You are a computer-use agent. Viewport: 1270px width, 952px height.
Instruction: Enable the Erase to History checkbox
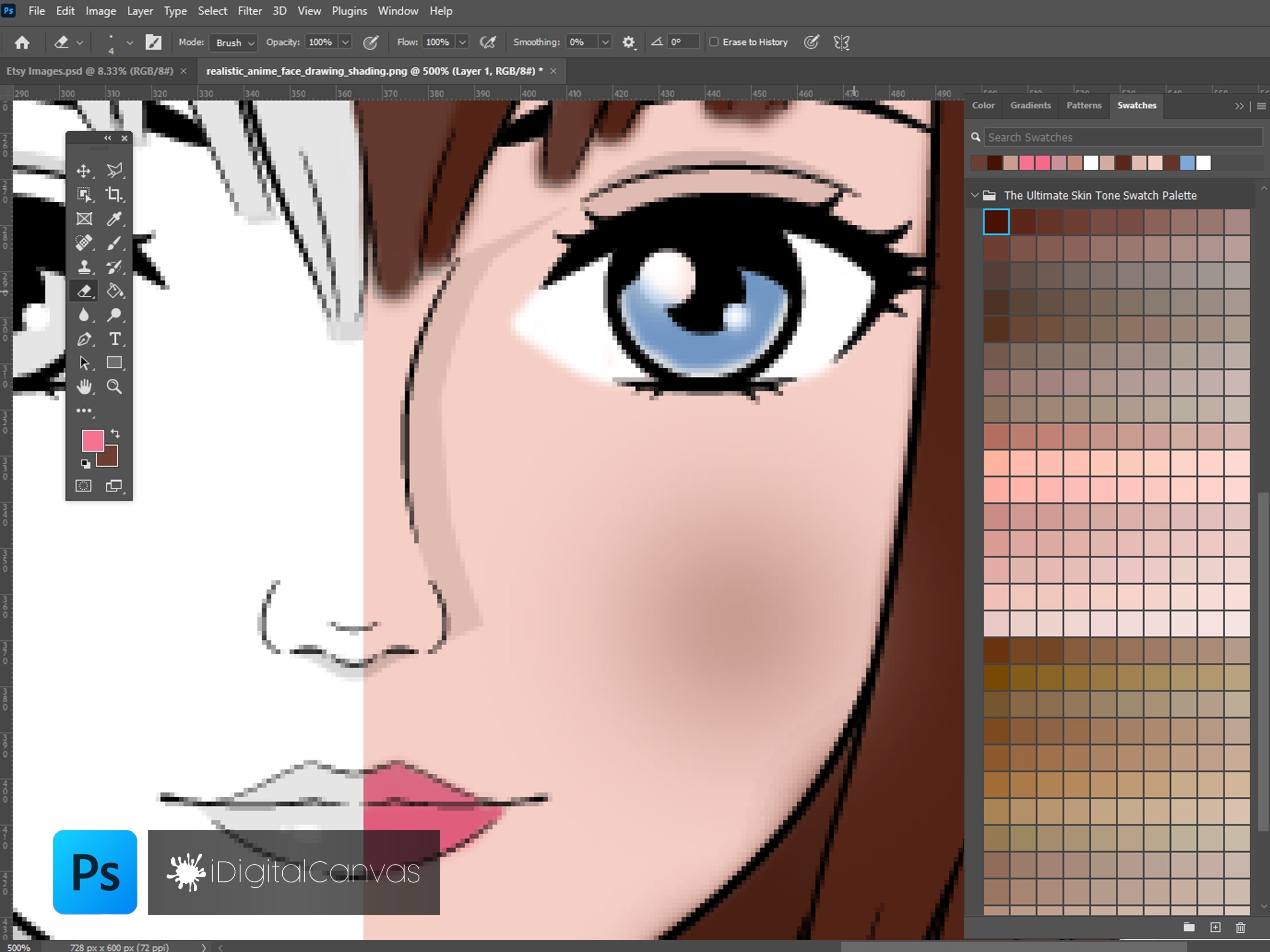[714, 42]
